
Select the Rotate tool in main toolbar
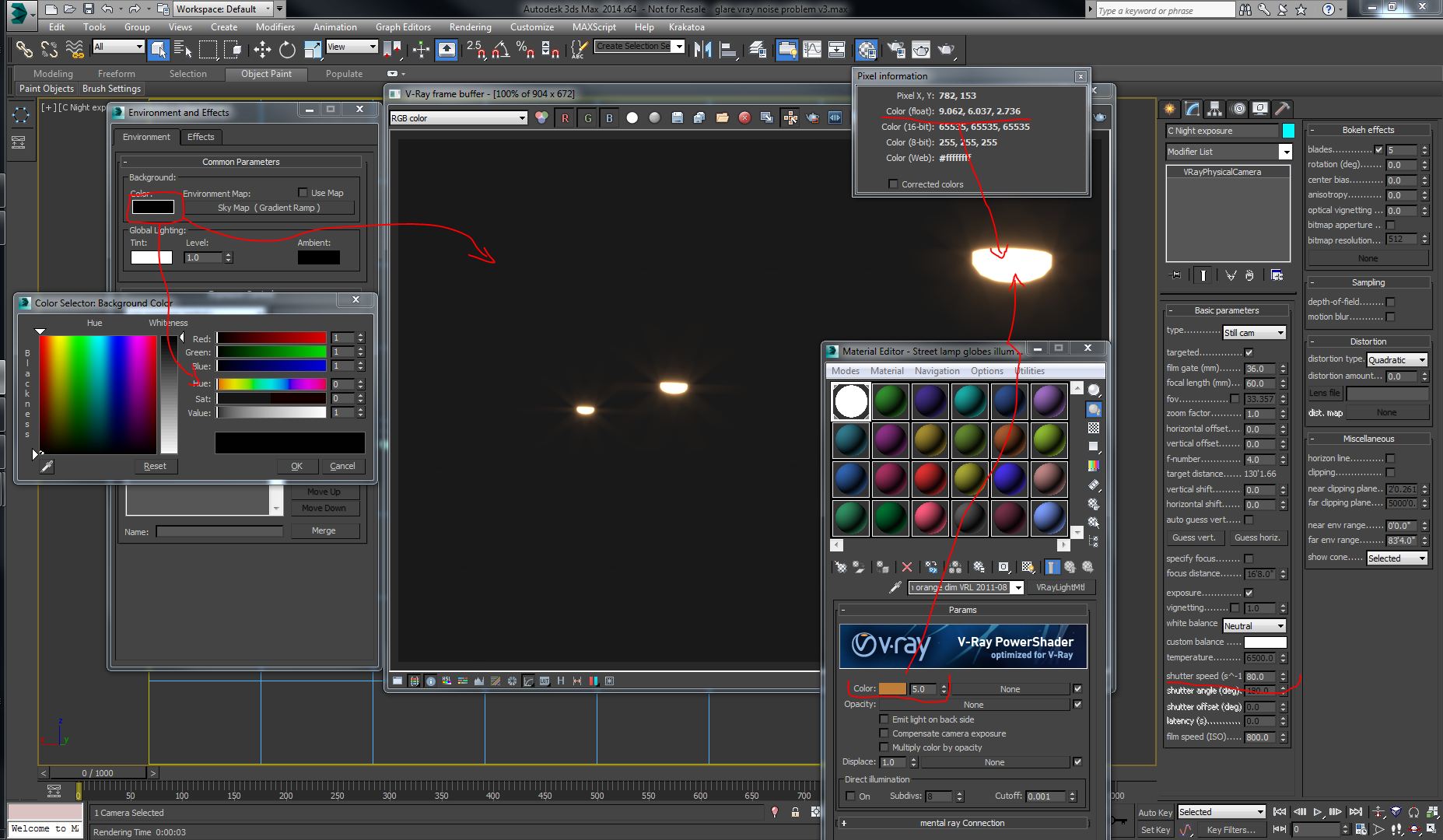pyautogui.click(x=287, y=50)
